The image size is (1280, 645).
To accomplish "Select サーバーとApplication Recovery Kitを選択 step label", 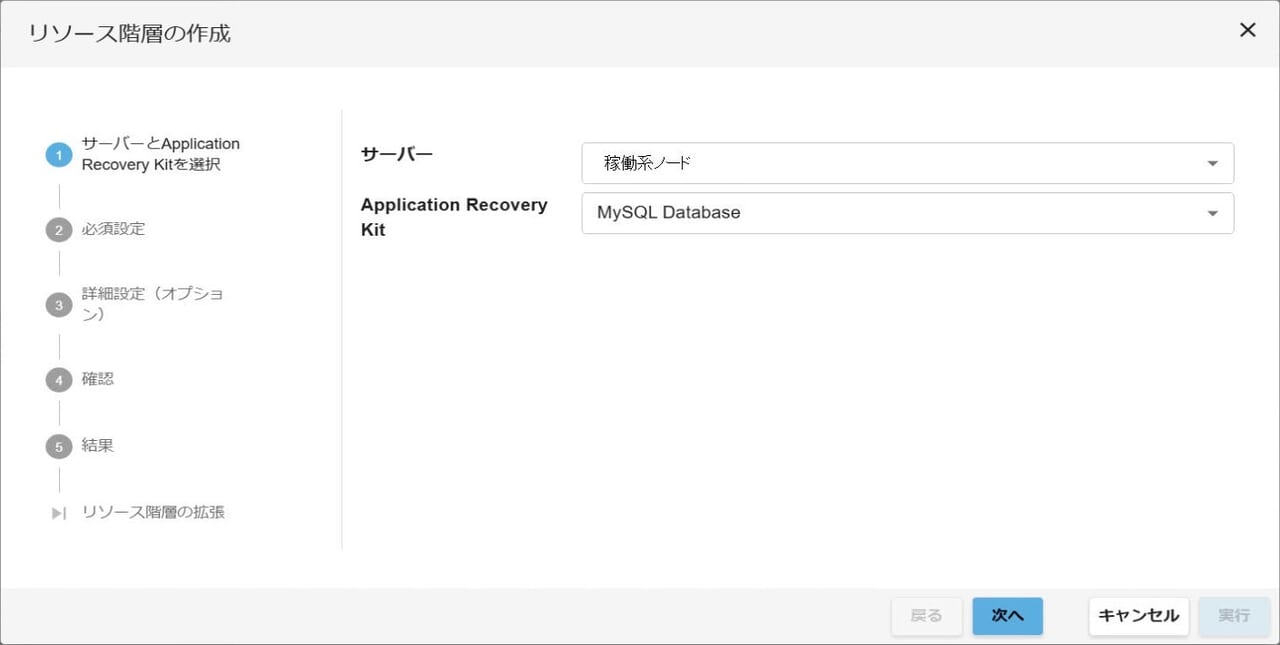I will click(x=161, y=154).
